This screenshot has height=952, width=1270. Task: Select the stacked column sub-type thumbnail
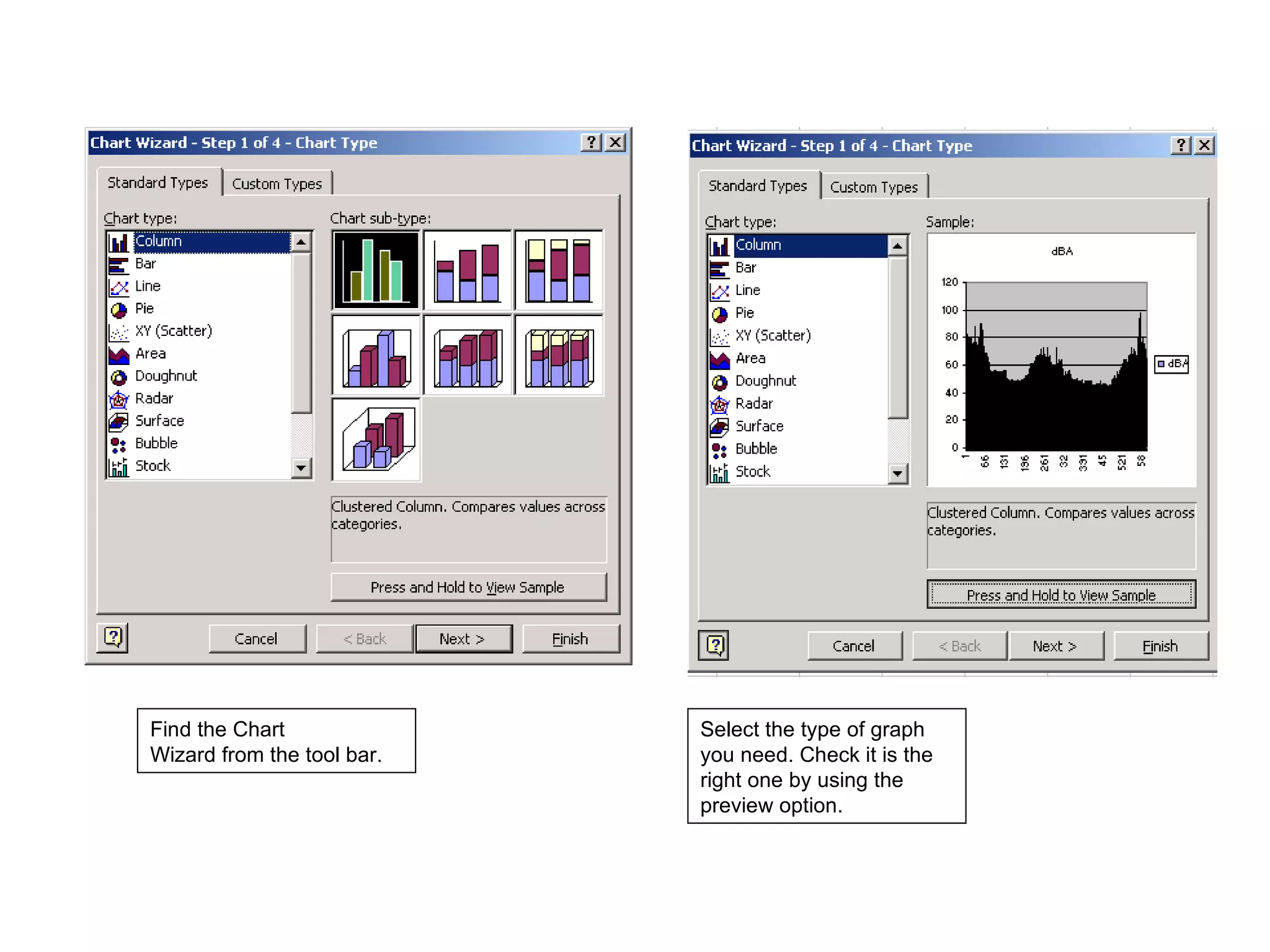click(x=468, y=270)
